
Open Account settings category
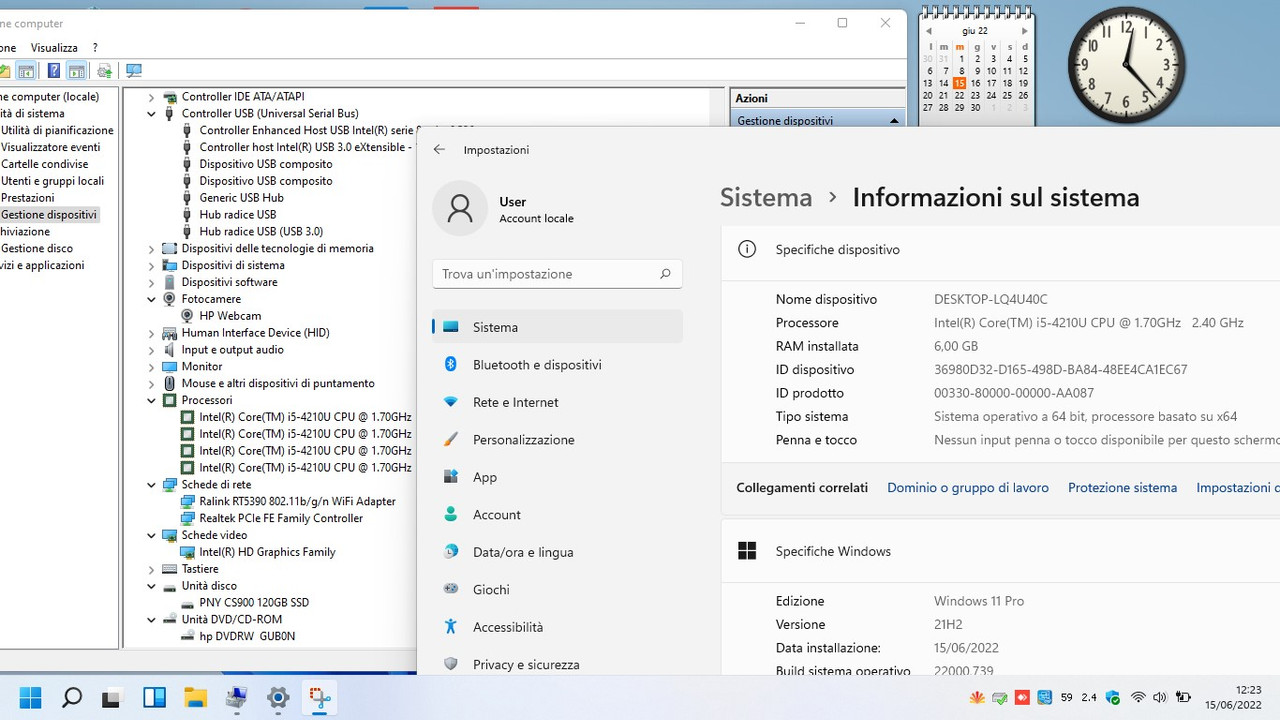pyautogui.click(x=557, y=515)
